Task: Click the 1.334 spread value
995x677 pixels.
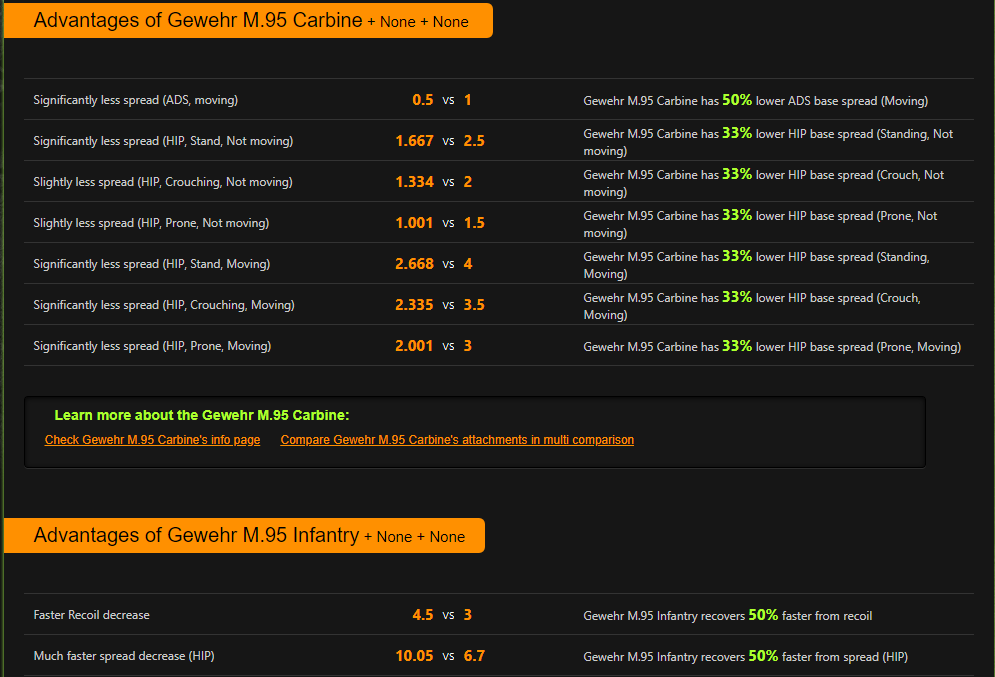Action: [414, 182]
